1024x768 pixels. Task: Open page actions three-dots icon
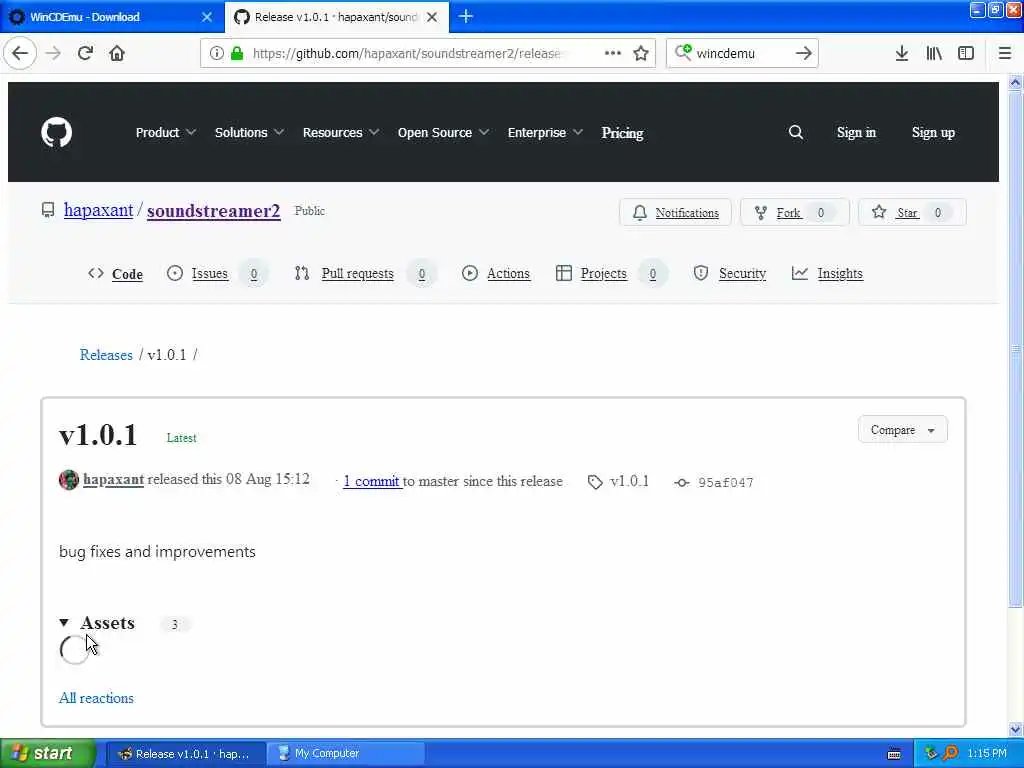point(613,54)
